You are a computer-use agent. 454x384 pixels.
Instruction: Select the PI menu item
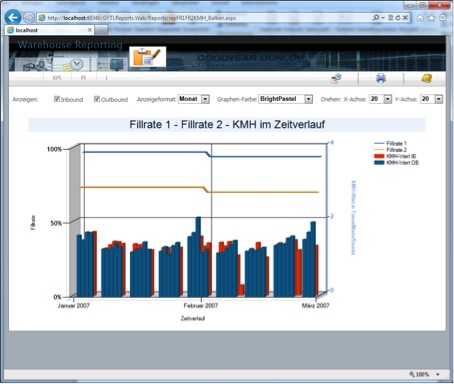pos(83,78)
